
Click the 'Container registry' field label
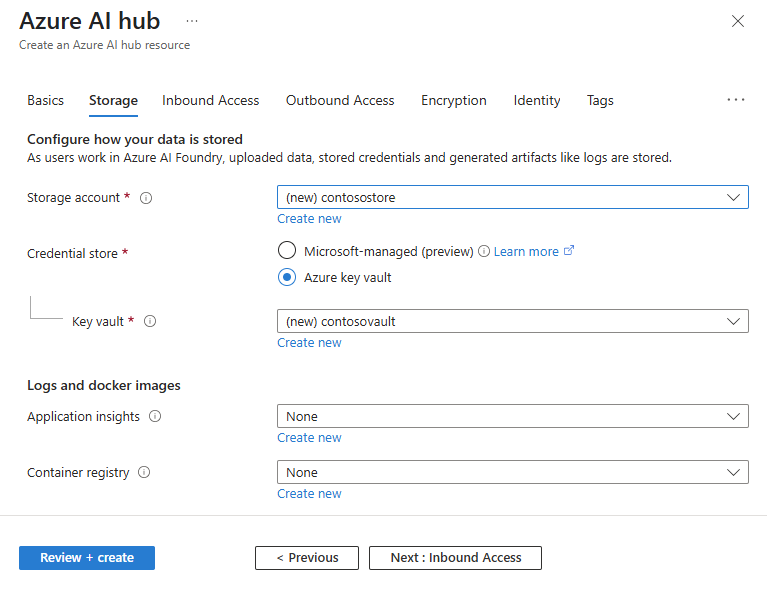(x=78, y=473)
